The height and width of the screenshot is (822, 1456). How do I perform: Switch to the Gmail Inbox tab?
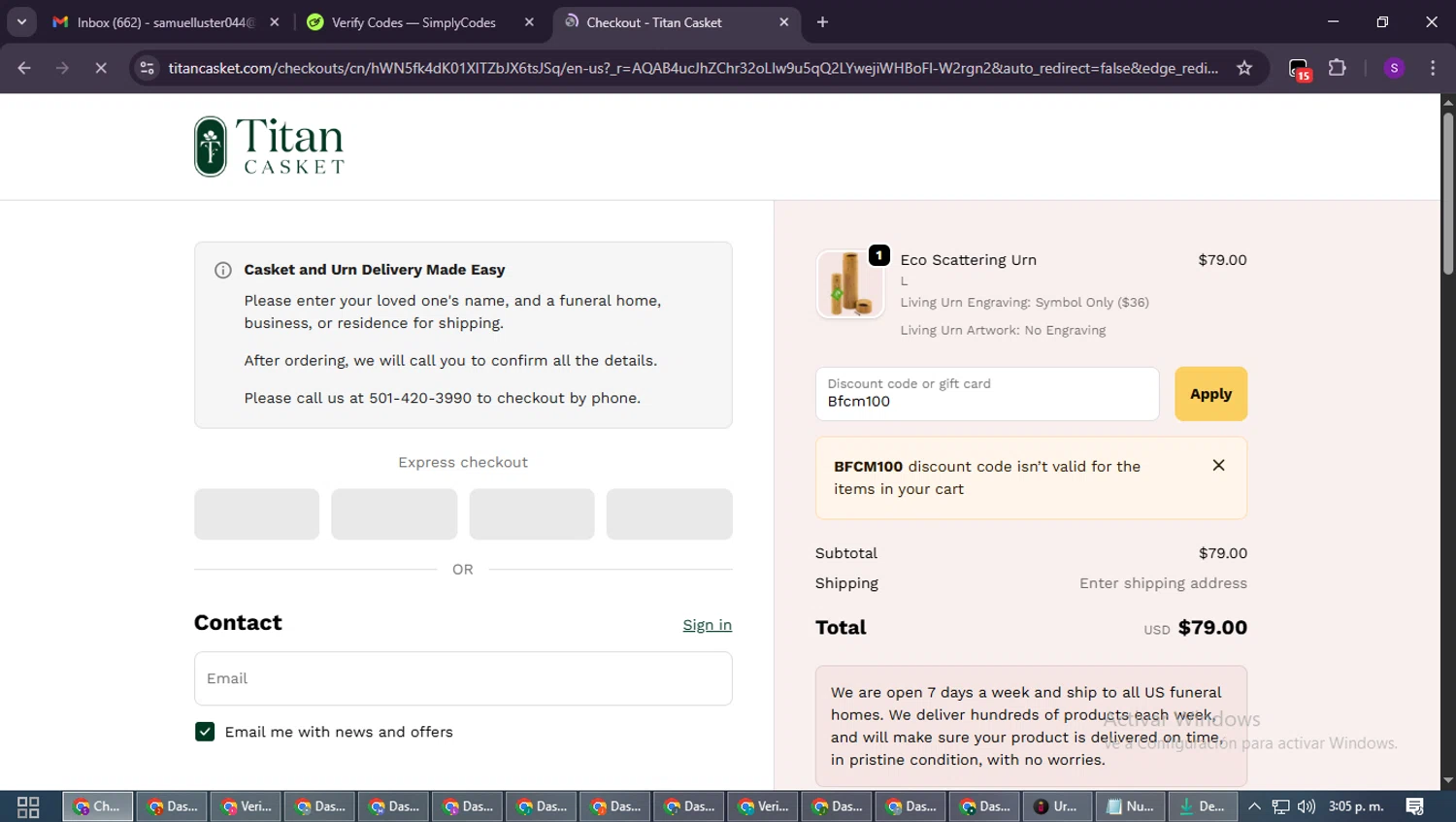tap(153, 22)
